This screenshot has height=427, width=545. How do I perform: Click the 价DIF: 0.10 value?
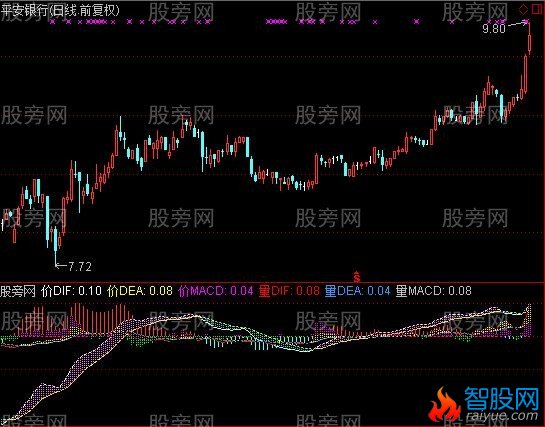(x=71, y=291)
